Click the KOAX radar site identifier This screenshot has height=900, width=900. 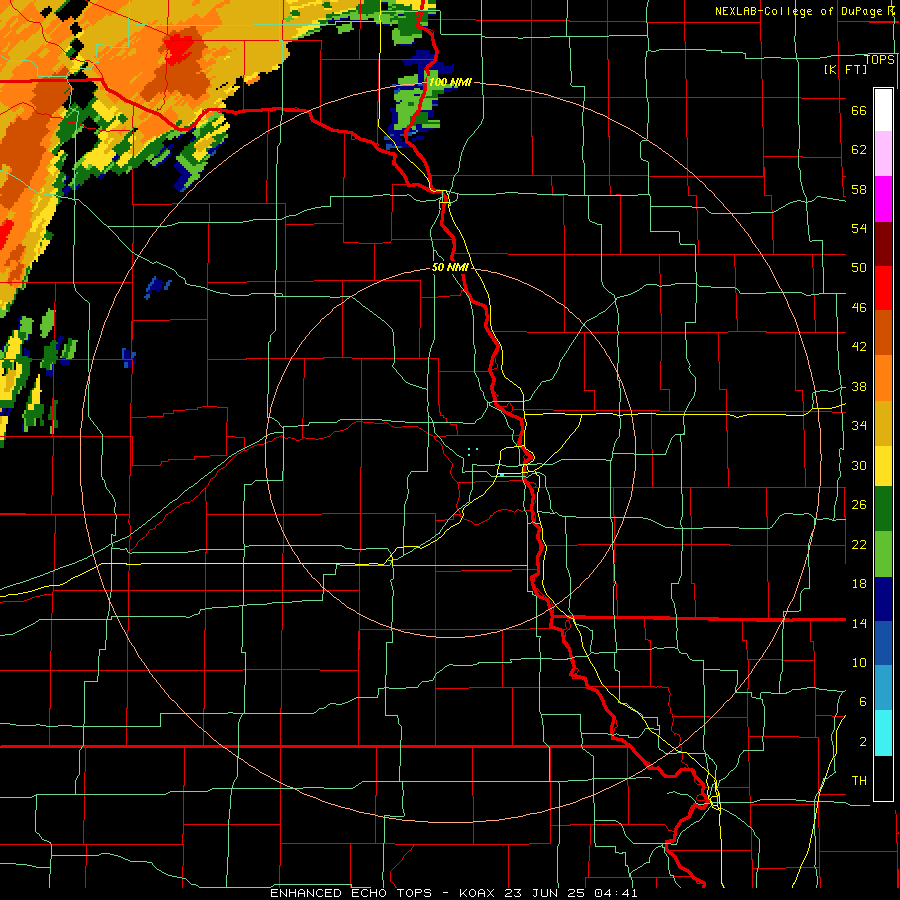point(476,893)
